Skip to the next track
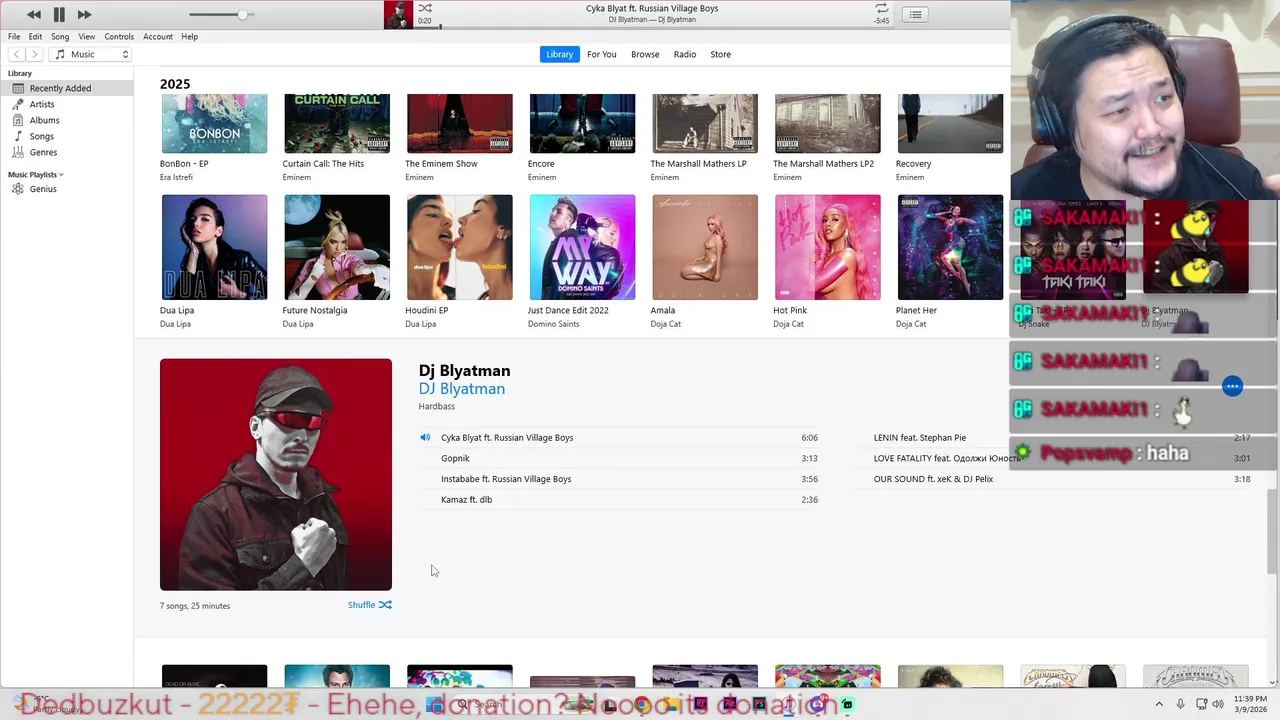Image resolution: width=1280 pixels, height=720 pixels. [84, 14]
